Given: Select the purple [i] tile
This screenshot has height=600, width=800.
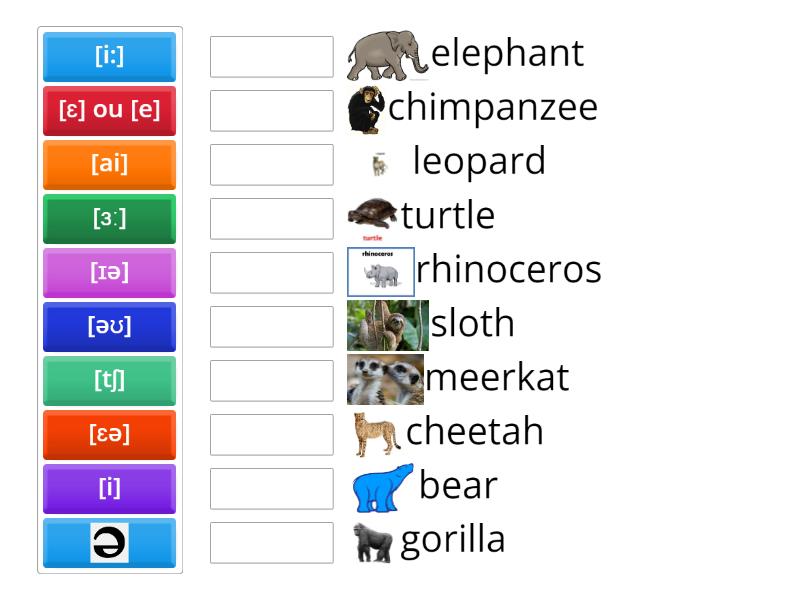Looking at the screenshot, I should point(109,489).
